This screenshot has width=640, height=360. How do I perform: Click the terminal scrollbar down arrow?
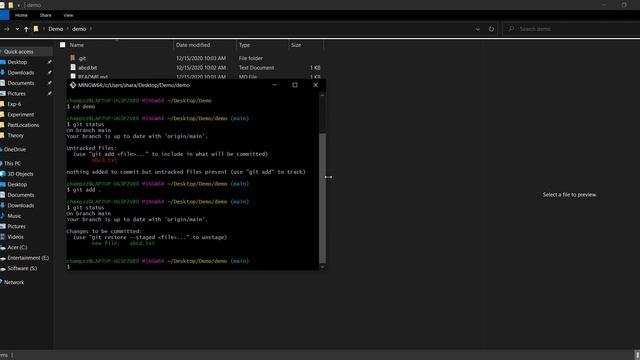coord(322,267)
